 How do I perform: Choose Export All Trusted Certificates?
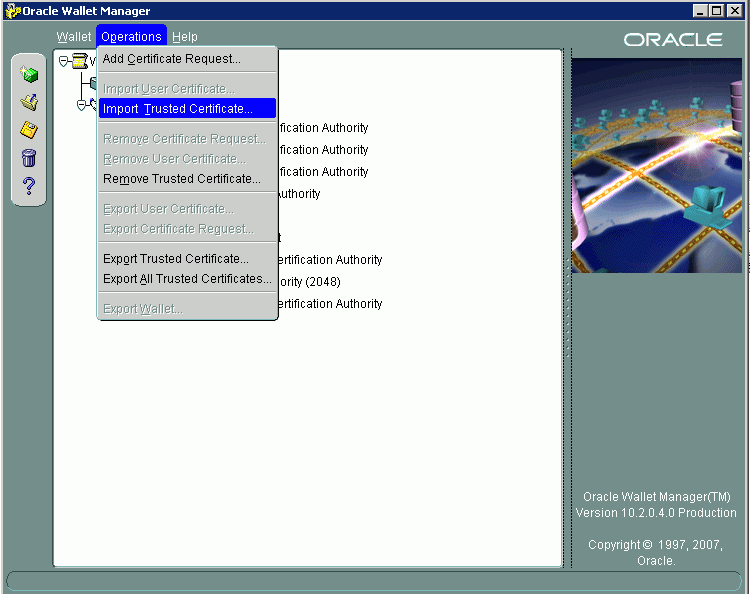click(188, 279)
